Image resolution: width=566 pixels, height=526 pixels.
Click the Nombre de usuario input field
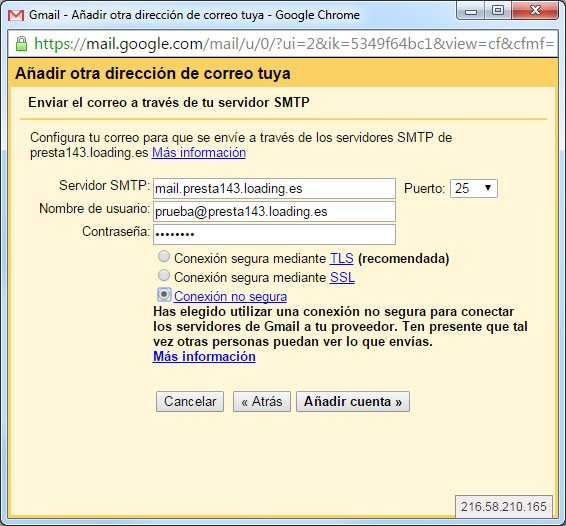click(x=274, y=212)
